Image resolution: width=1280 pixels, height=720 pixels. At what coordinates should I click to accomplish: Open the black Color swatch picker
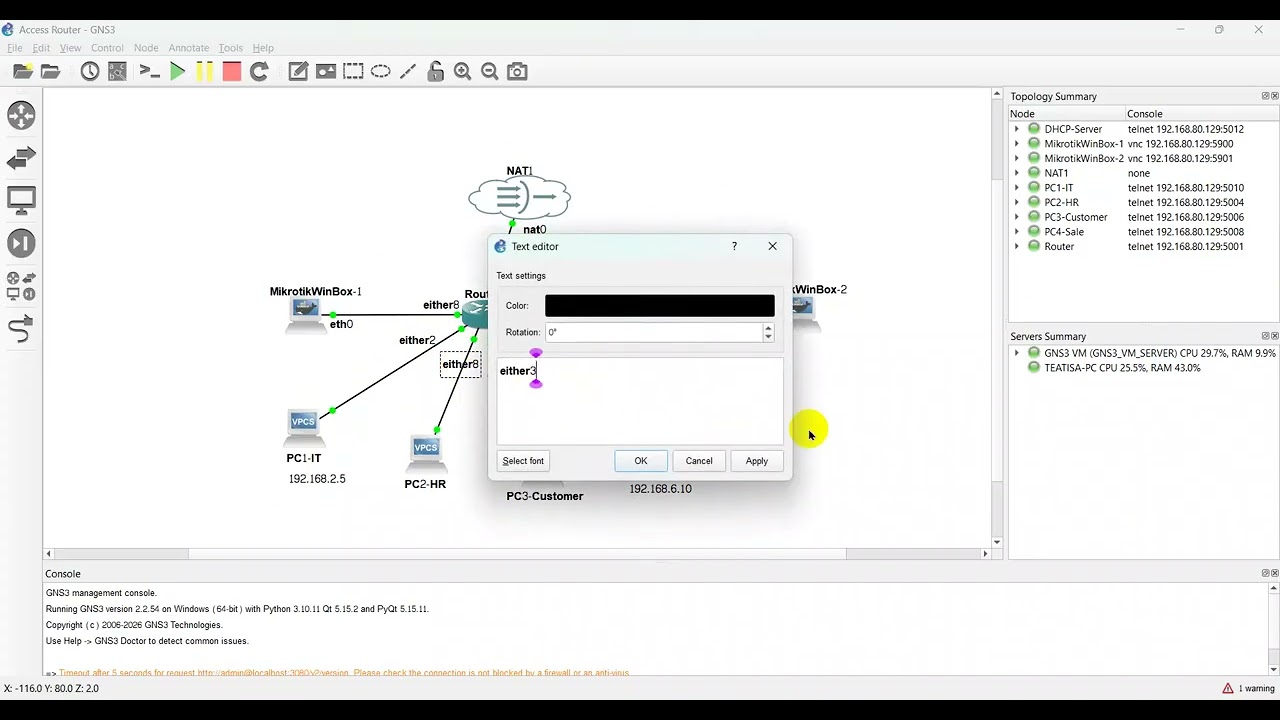click(660, 306)
